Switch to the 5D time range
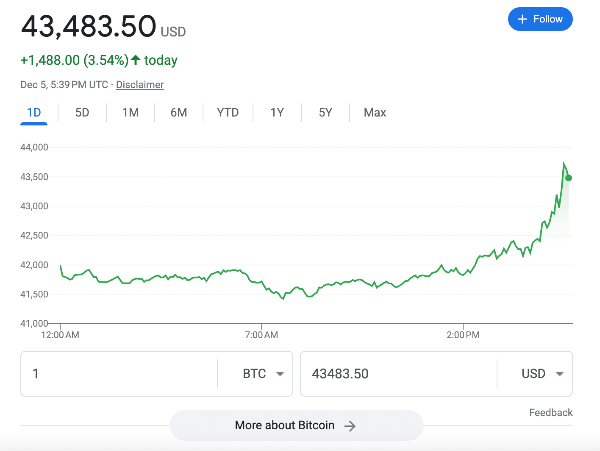600x451 pixels. [x=82, y=112]
